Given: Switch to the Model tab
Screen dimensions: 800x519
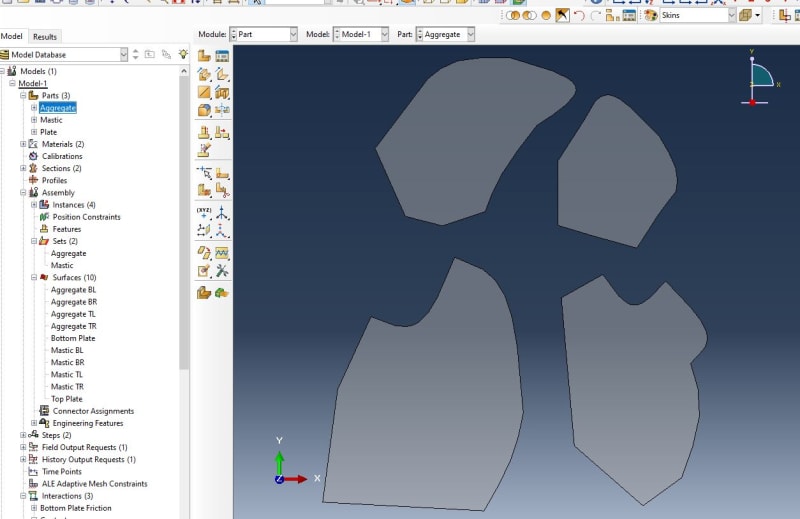Looking at the screenshot, I should (11, 36).
